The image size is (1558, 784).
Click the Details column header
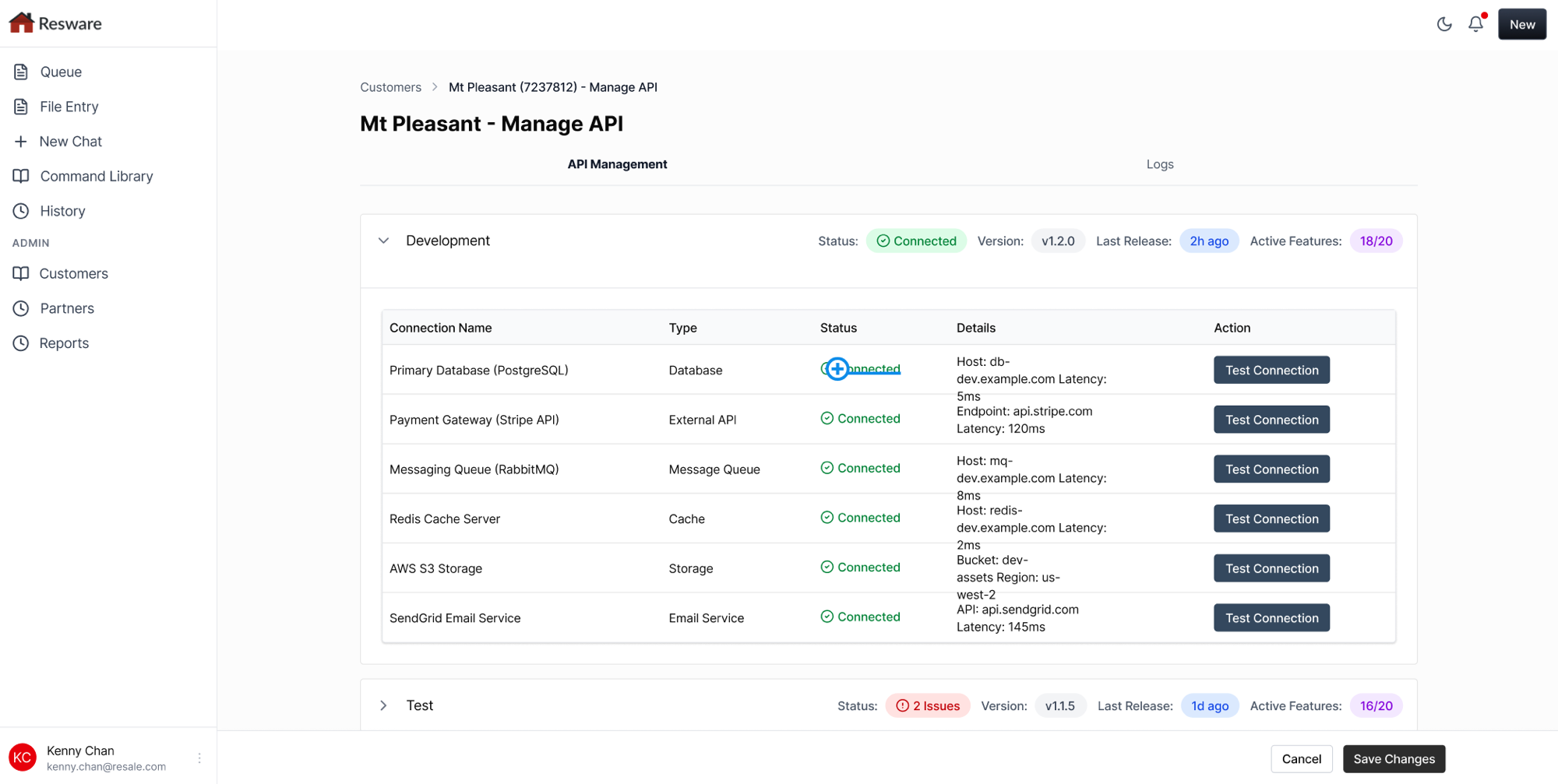click(x=976, y=328)
